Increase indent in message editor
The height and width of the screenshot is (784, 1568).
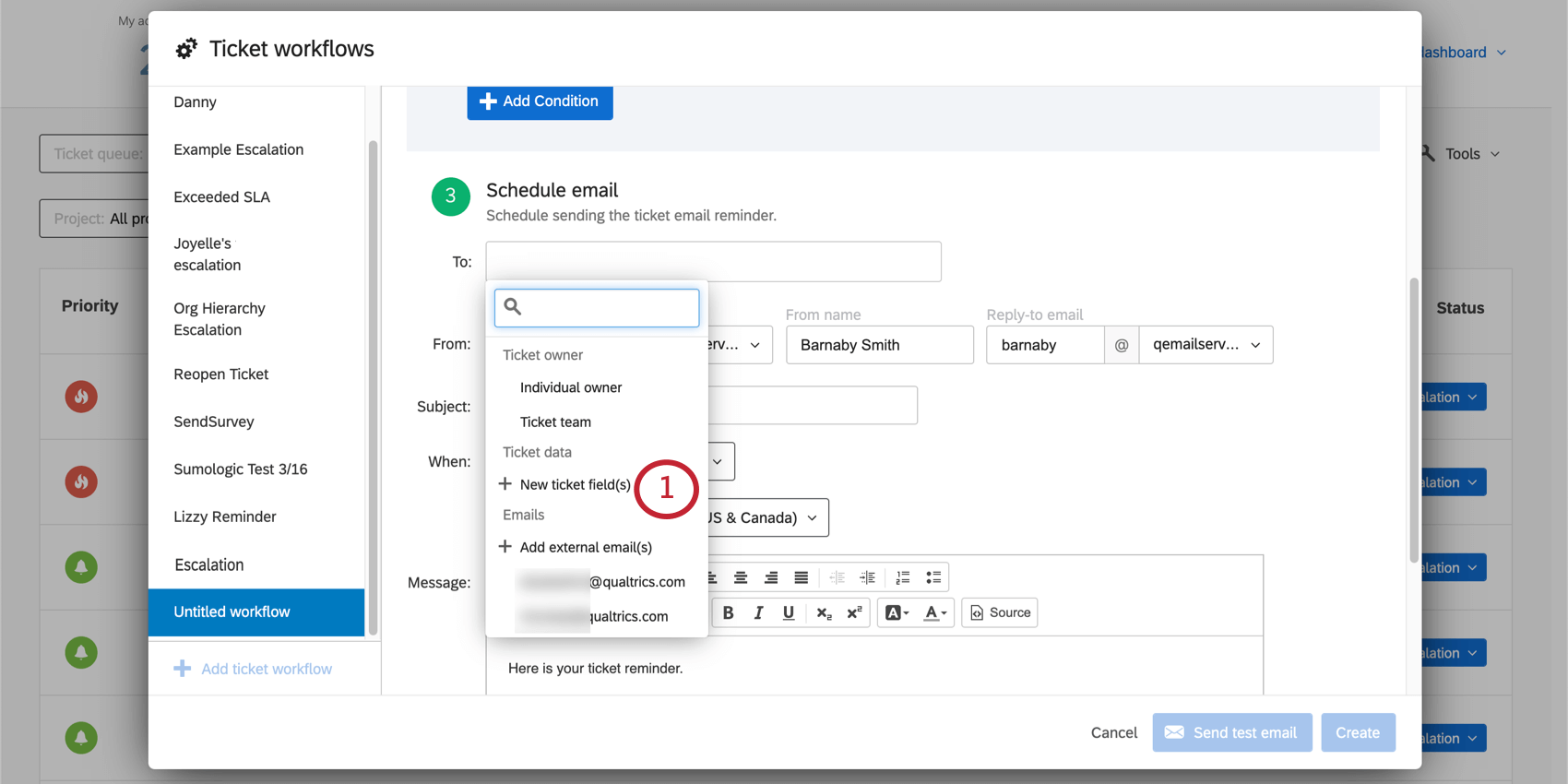coord(868,577)
